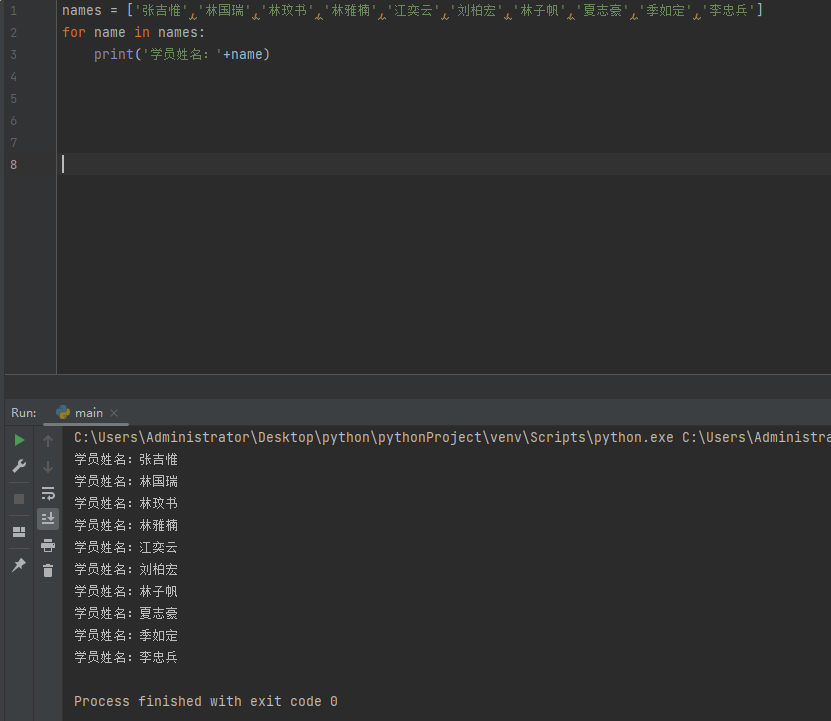The height and width of the screenshot is (721, 831).
Task: Open run configuration wrench icon
Action: coord(19,466)
